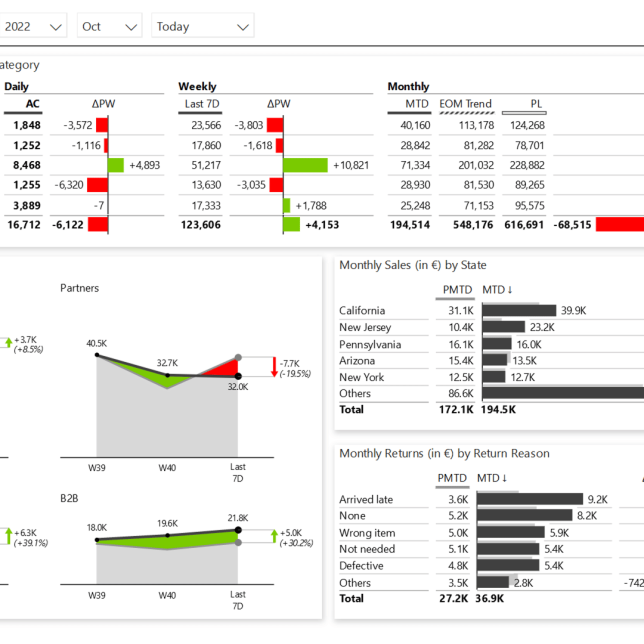Click sort arrow on Monthly Sales MTD header
The width and height of the screenshot is (644, 644).
[x=511, y=290]
